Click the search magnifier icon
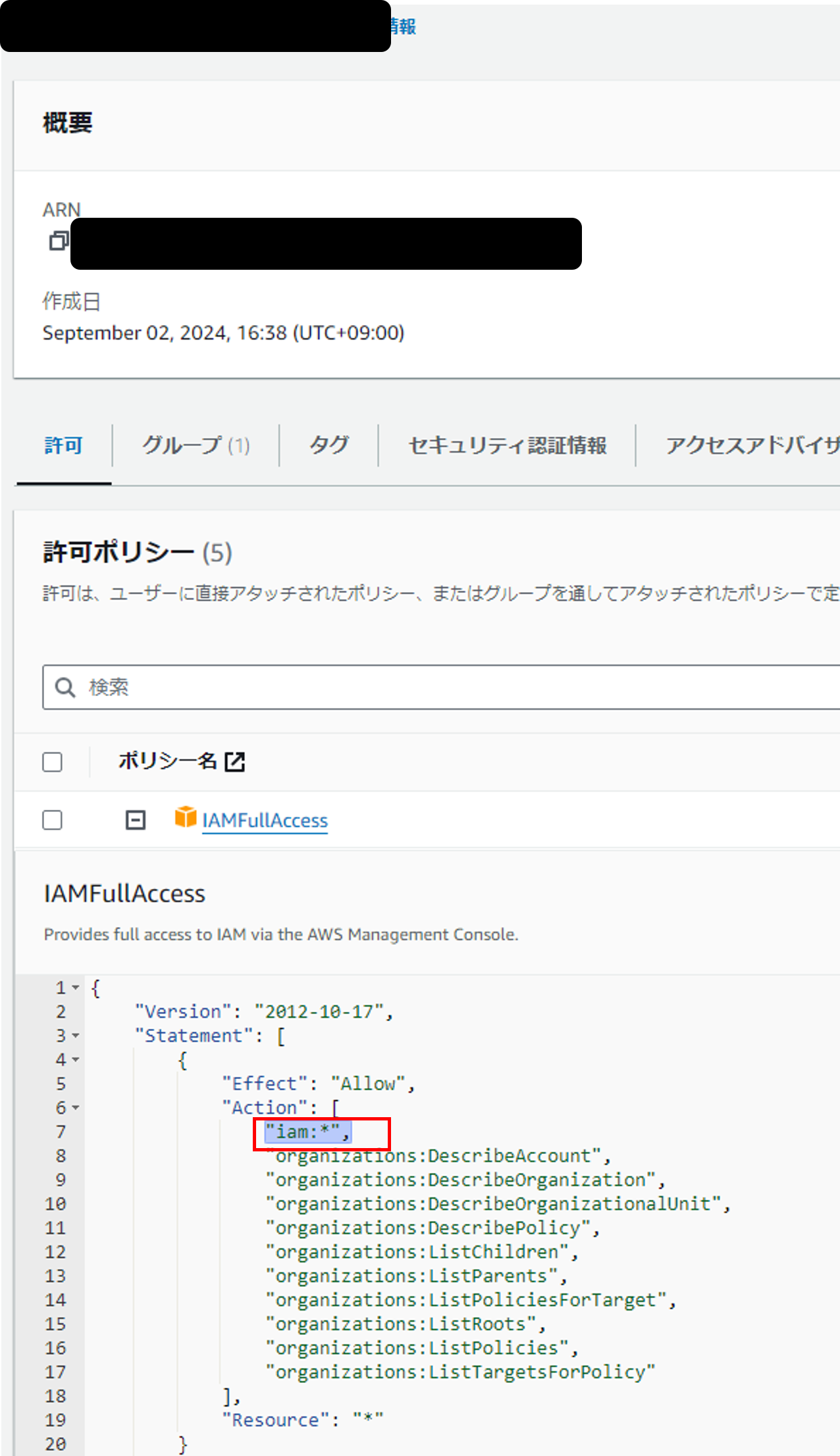The image size is (840, 1456). click(x=65, y=687)
